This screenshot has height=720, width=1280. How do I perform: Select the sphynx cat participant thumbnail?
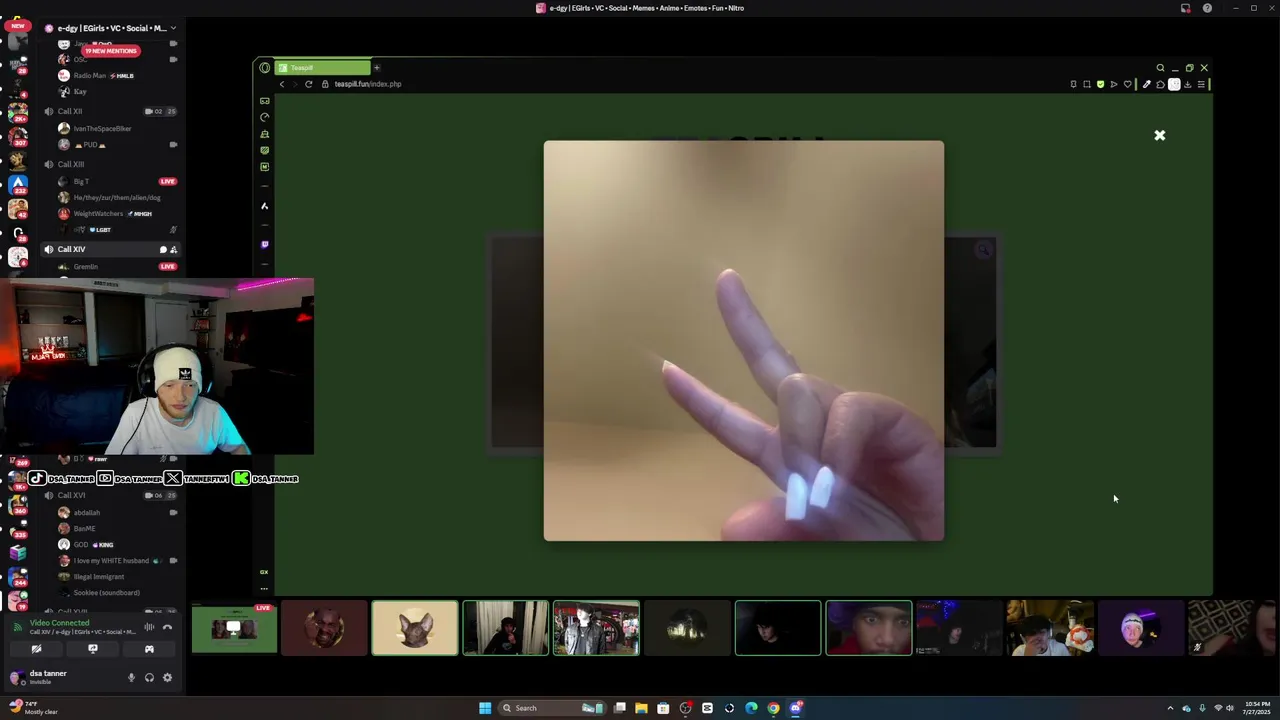415,628
